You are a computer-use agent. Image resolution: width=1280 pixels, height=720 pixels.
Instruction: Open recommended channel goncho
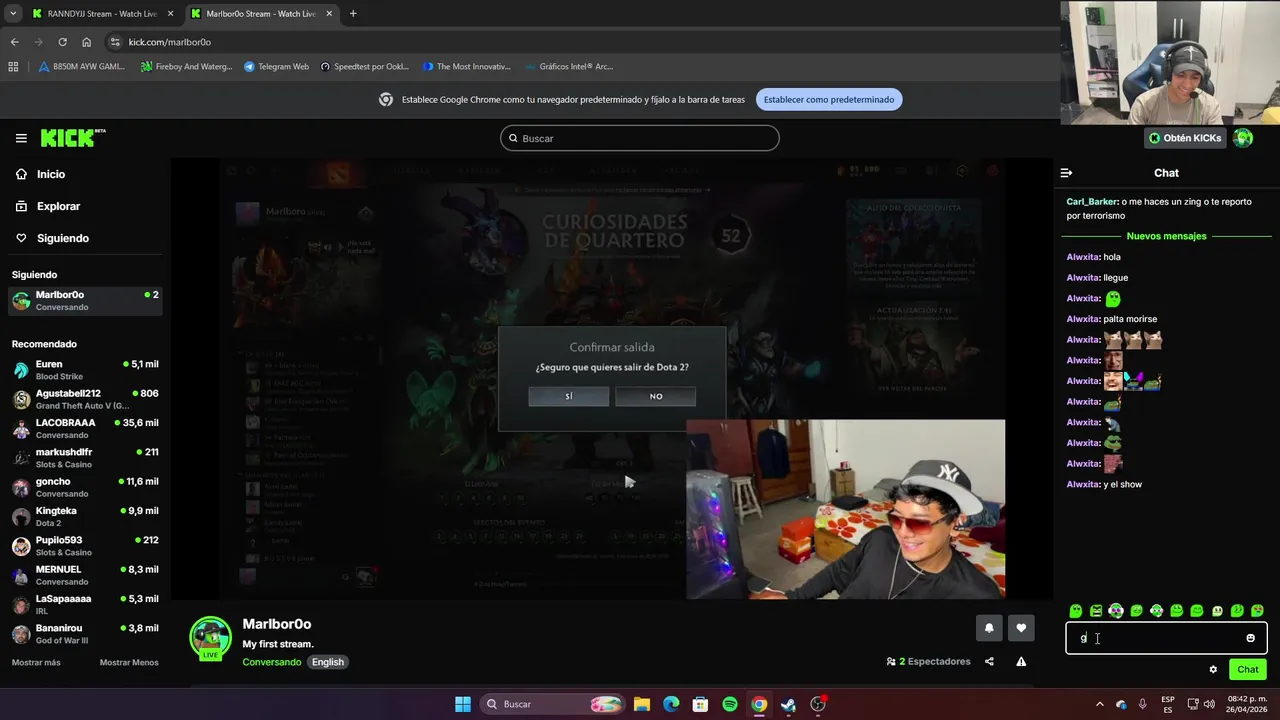click(x=85, y=487)
